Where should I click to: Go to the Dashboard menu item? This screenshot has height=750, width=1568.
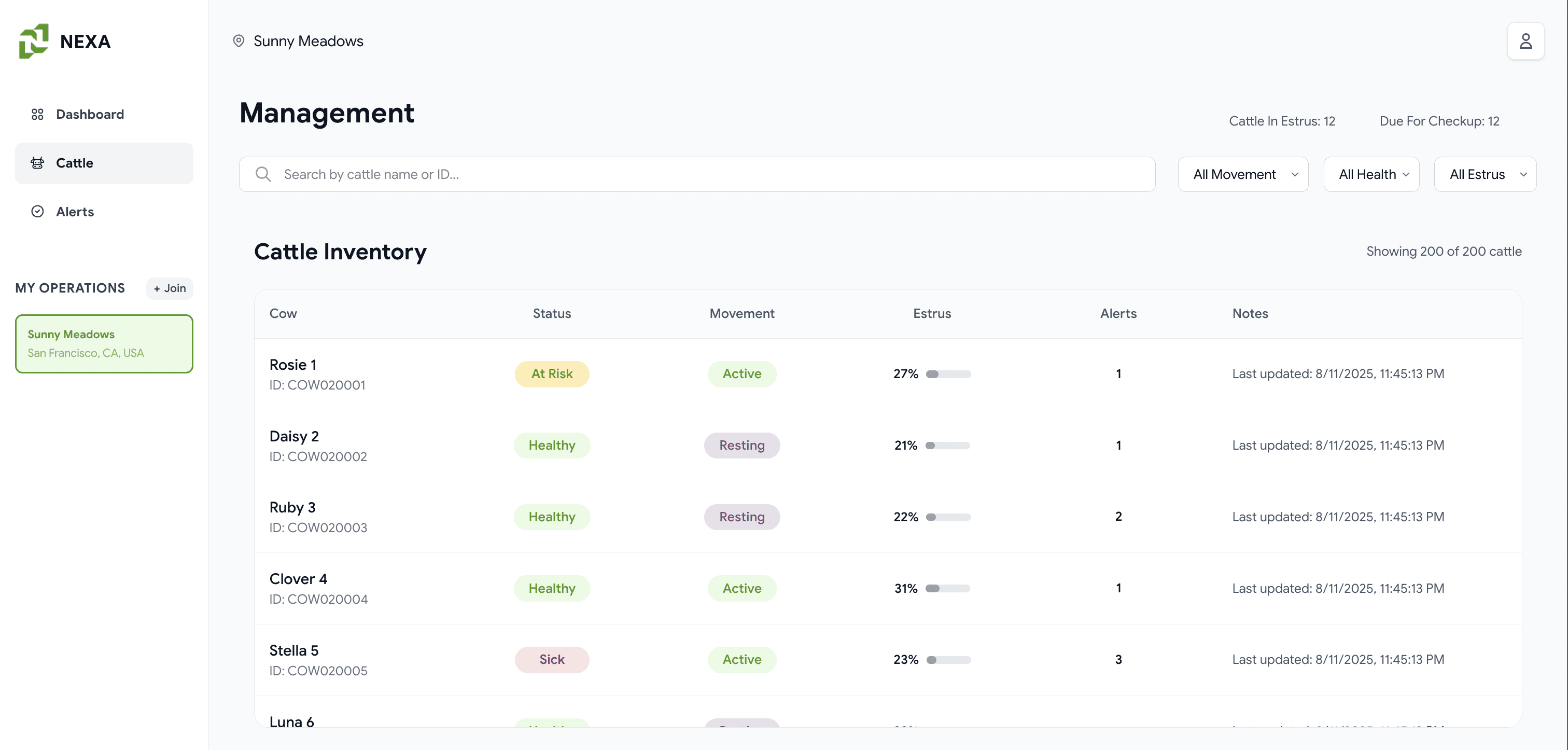tap(90, 115)
